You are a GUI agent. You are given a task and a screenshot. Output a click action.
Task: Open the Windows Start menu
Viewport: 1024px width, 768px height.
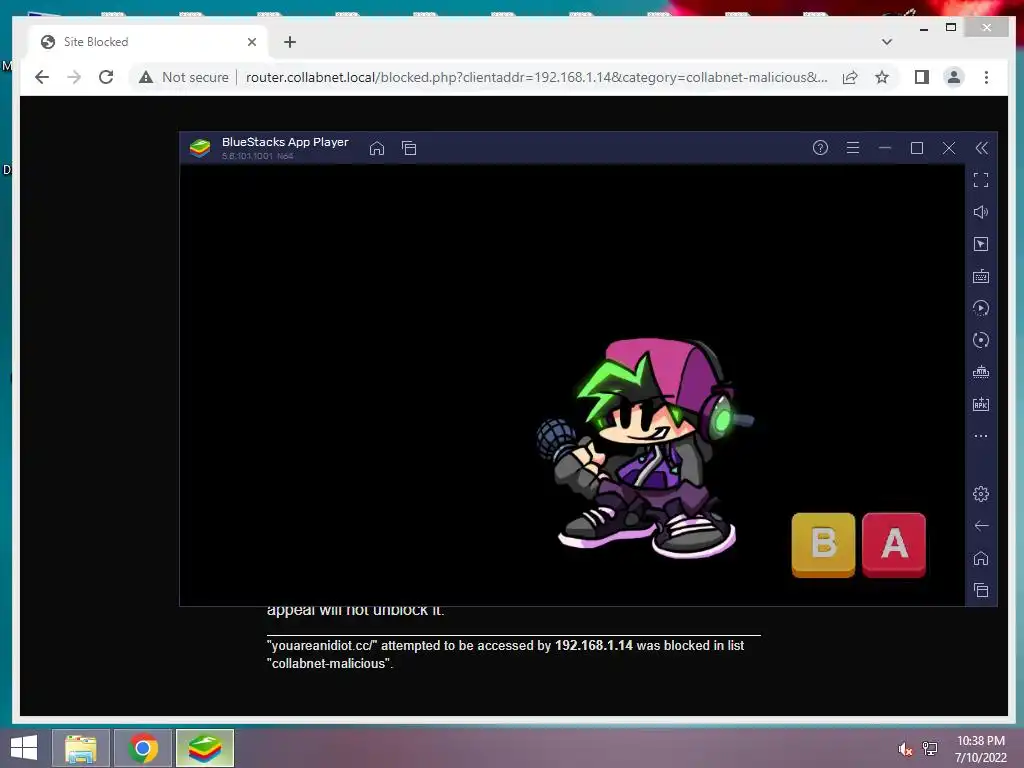[x=24, y=748]
